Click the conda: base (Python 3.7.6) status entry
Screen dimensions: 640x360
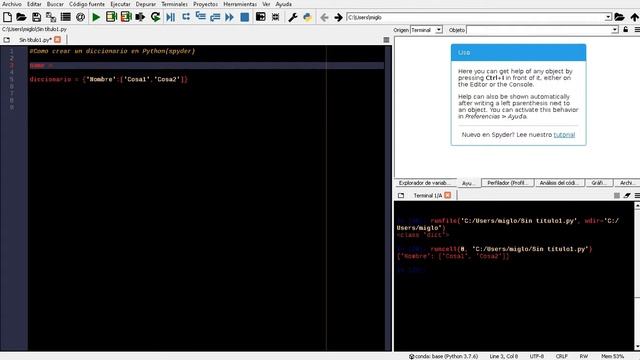[443, 356]
